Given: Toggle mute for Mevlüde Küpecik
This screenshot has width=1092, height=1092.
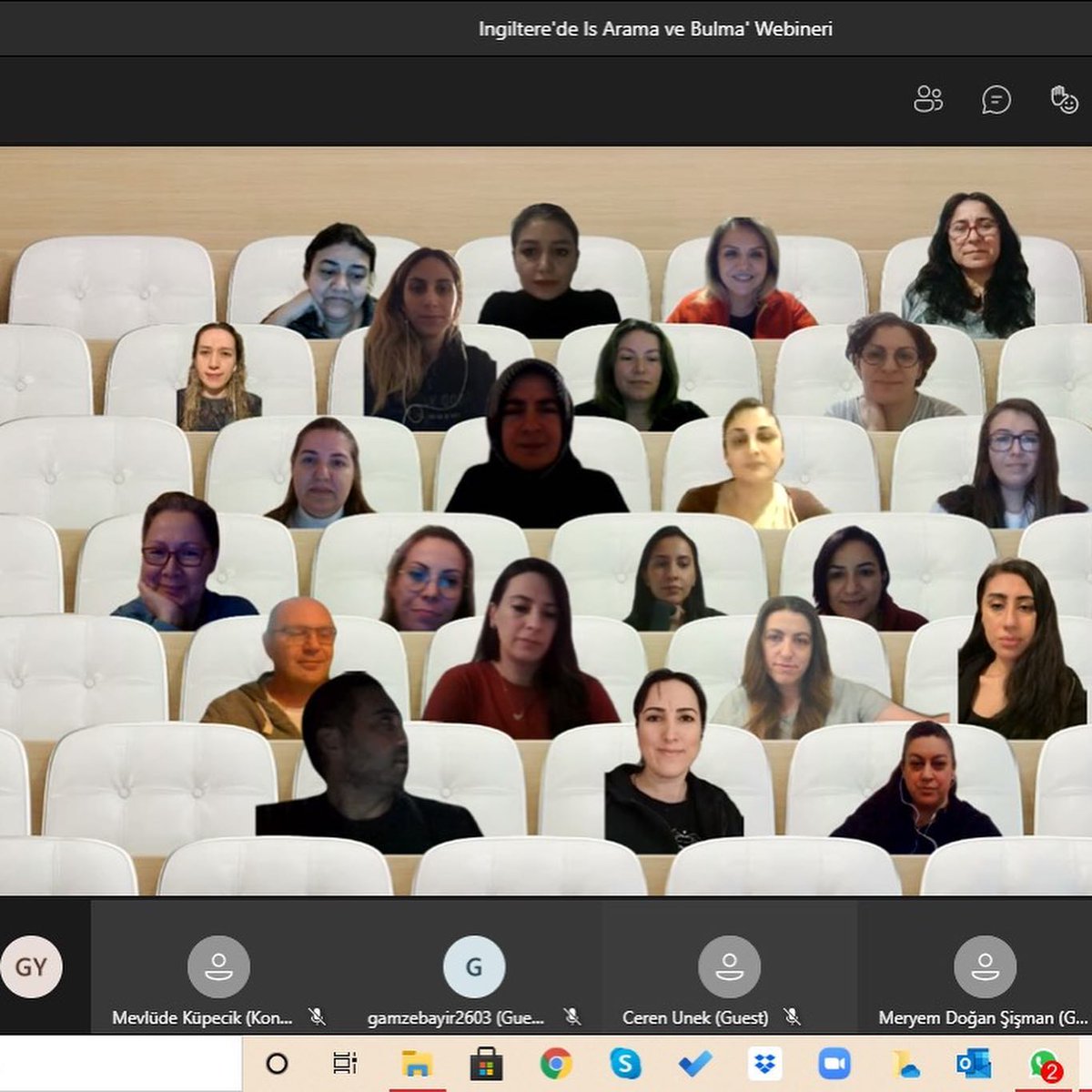Looking at the screenshot, I should 318,1017.
